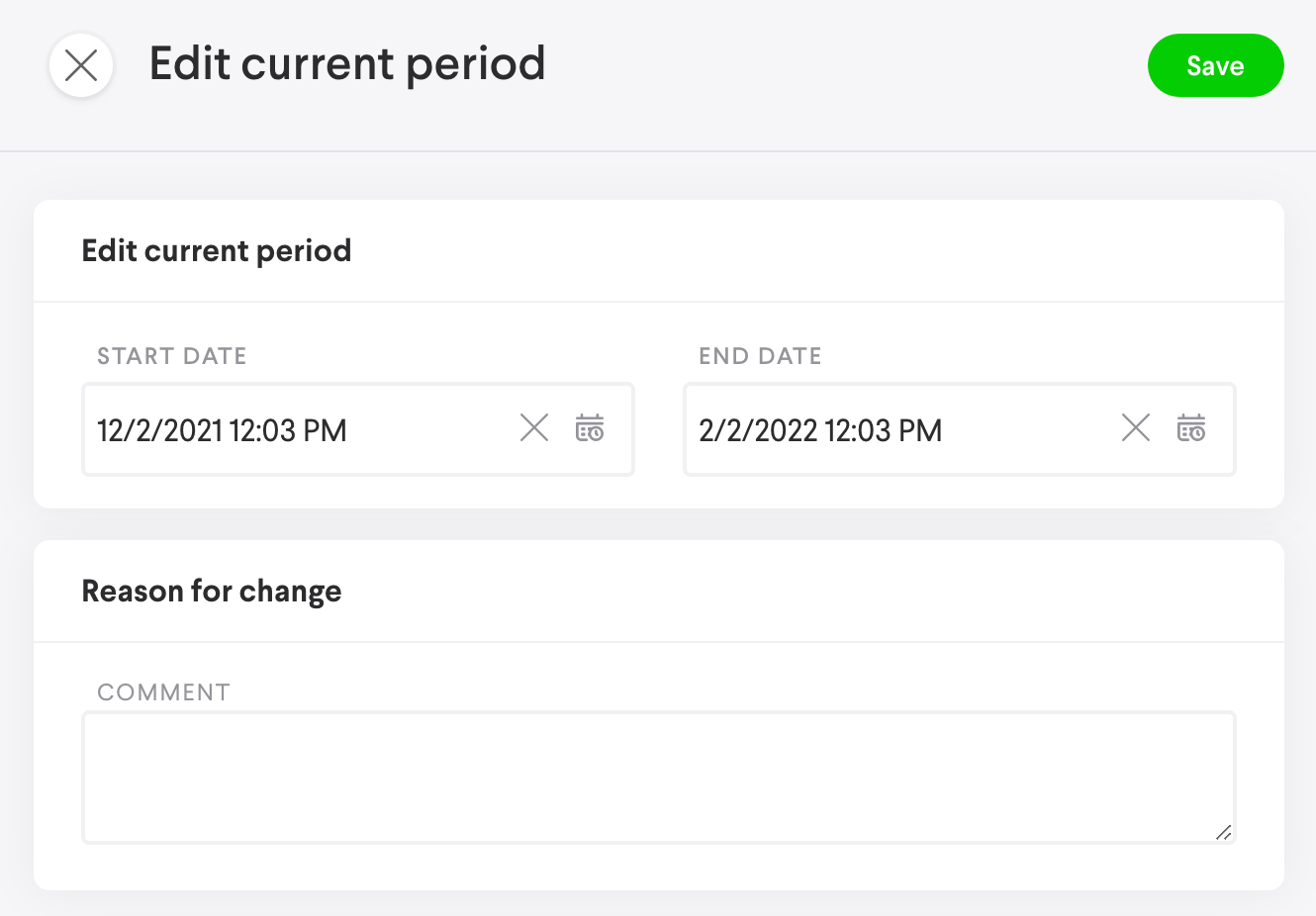Grab the Comment box resize handle
The width and height of the screenshot is (1316, 916).
1224,833
